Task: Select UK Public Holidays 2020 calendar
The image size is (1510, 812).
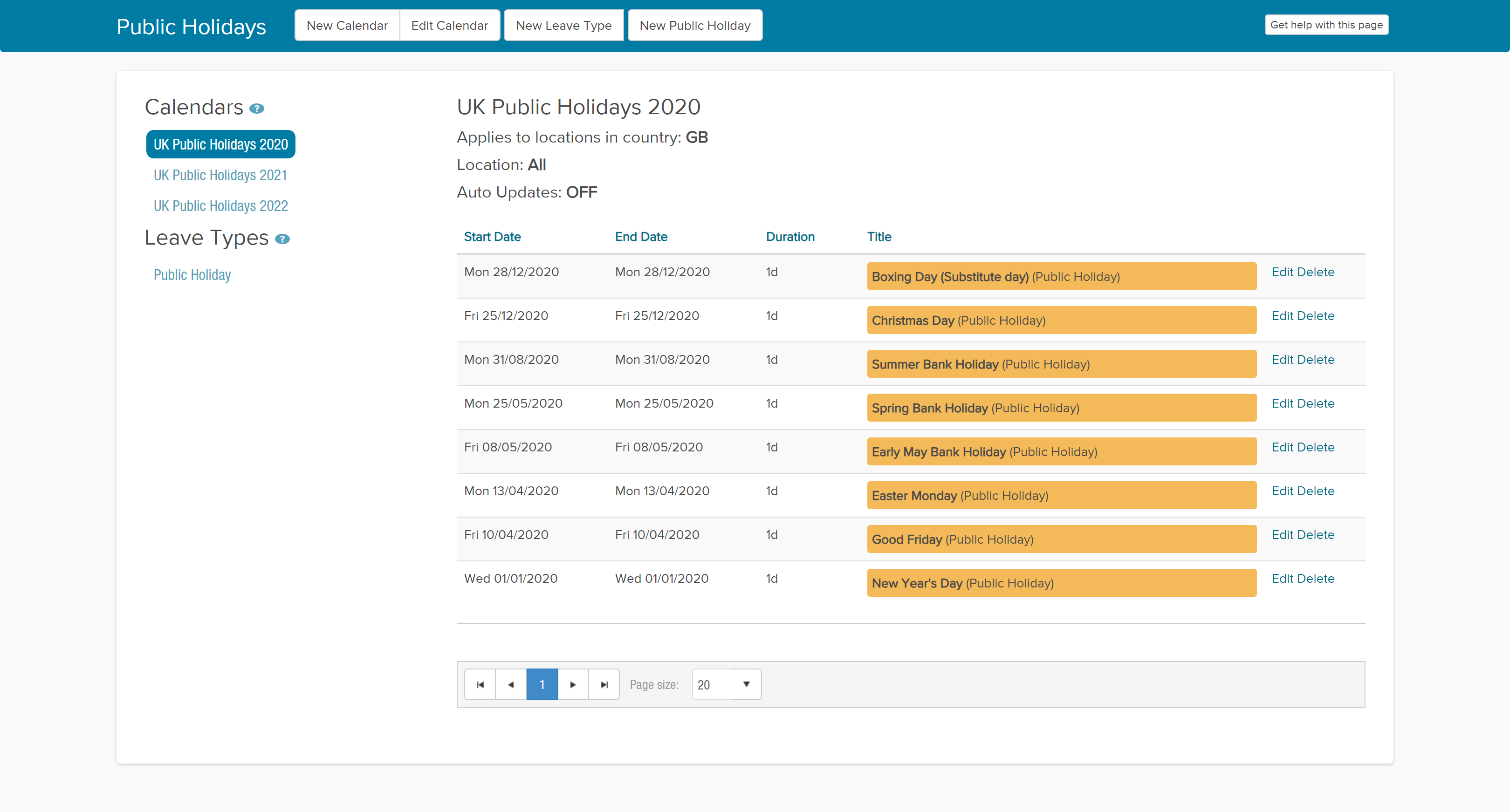Action: click(x=220, y=144)
